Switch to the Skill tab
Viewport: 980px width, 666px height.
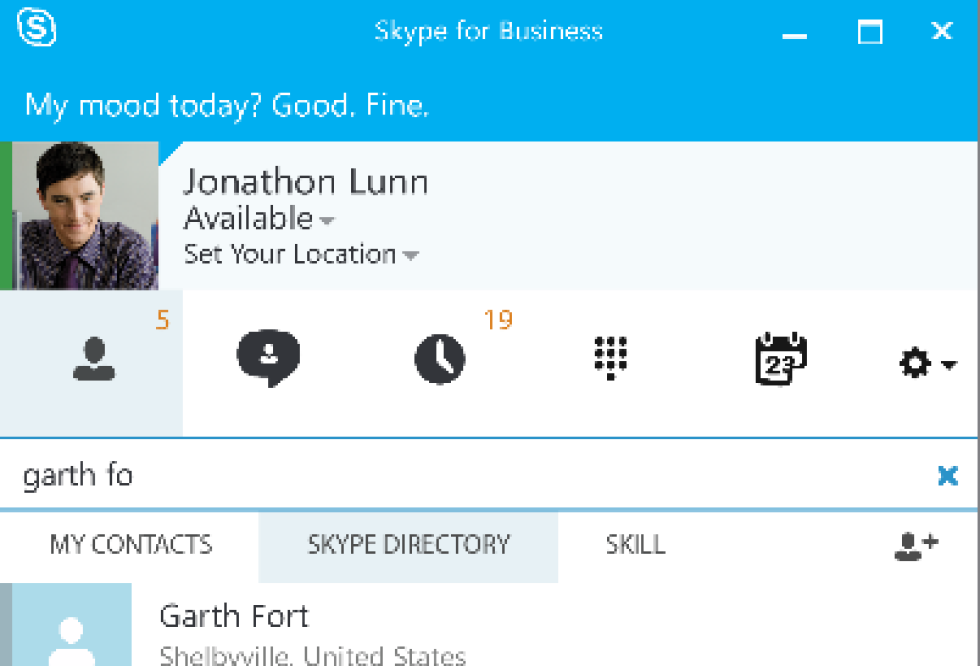pos(635,545)
